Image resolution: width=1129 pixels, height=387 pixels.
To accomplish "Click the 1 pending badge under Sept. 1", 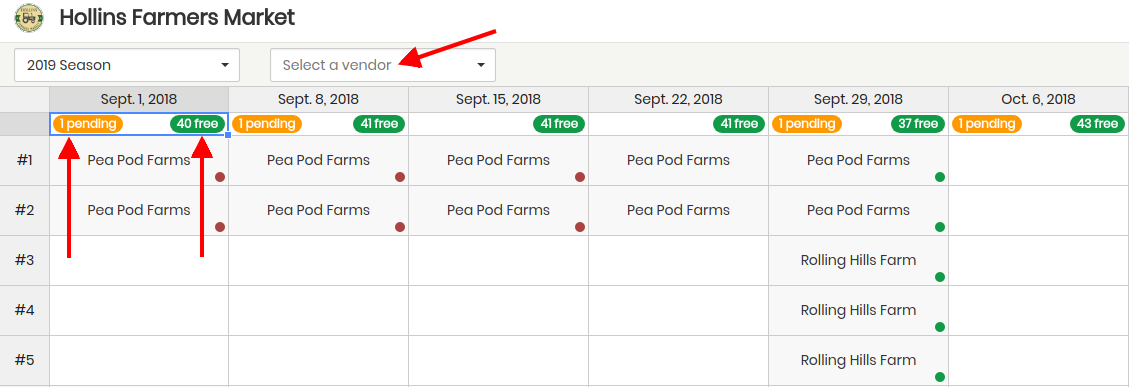I will 87,124.
